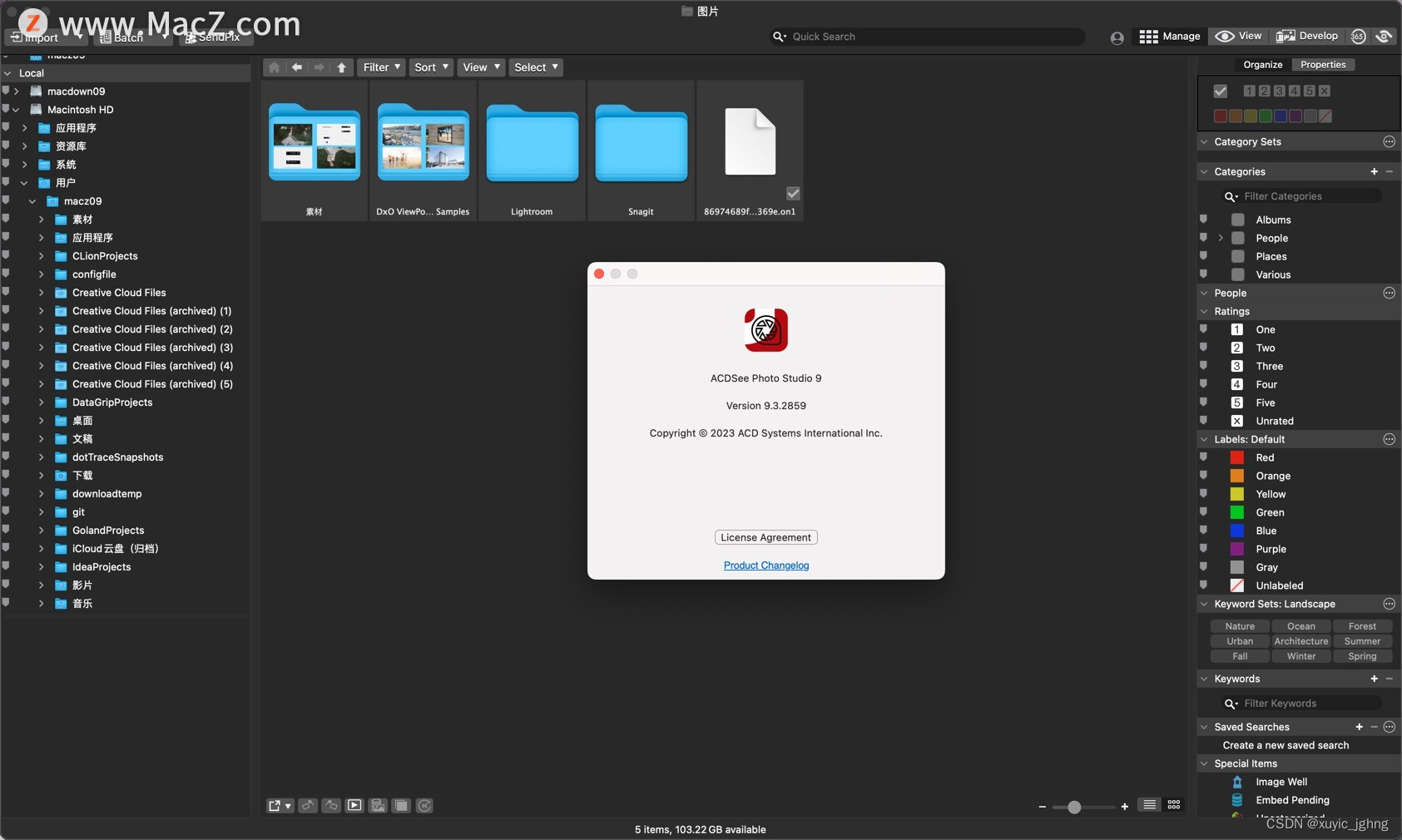Click Create a new saved search
This screenshot has width=1402, height=840.
coord(1286,745)
